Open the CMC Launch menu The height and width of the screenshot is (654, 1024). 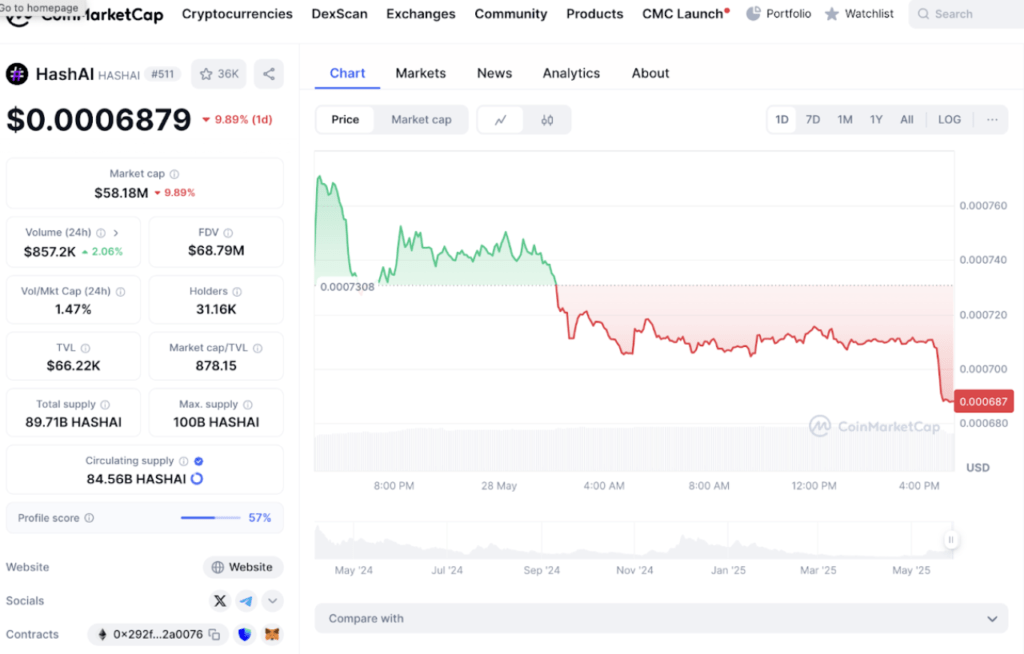685,14
